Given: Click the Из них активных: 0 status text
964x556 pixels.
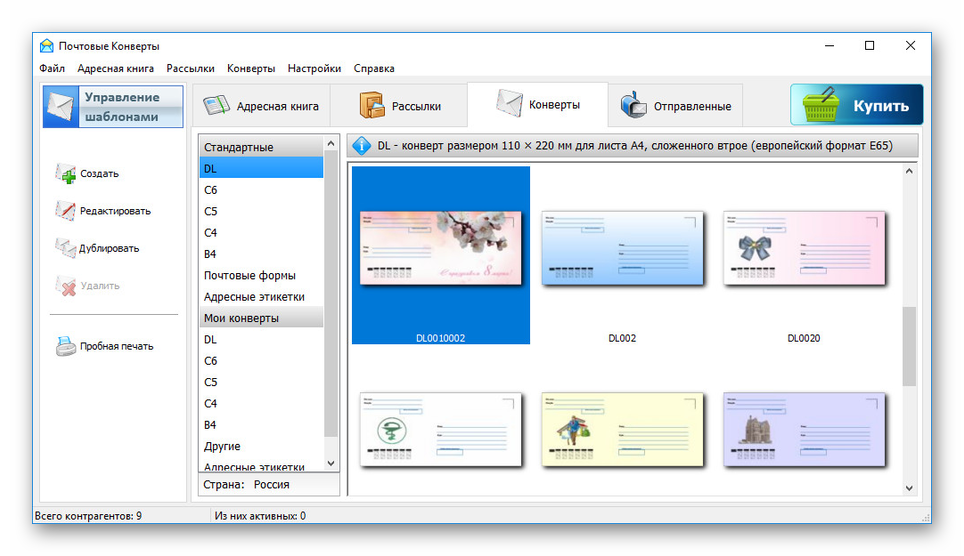Looking at the screenshot, I should point(260,516).
